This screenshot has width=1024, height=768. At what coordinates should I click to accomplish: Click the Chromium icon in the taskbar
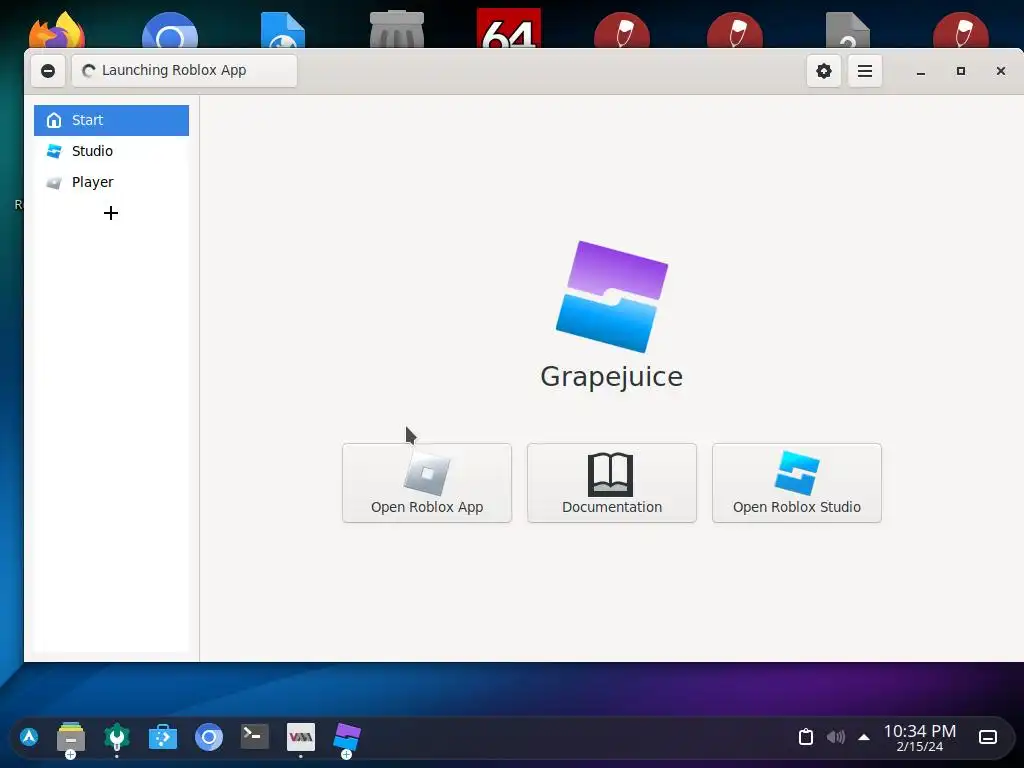pyautogui.click(x=209, y=738)
